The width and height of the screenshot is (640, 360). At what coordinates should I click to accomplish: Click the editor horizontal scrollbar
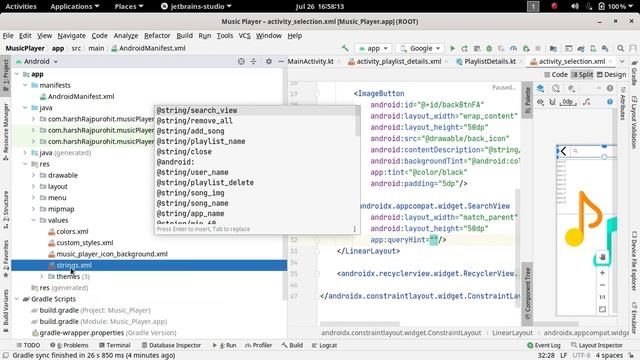pyautogui.click(x=359, y=324)
